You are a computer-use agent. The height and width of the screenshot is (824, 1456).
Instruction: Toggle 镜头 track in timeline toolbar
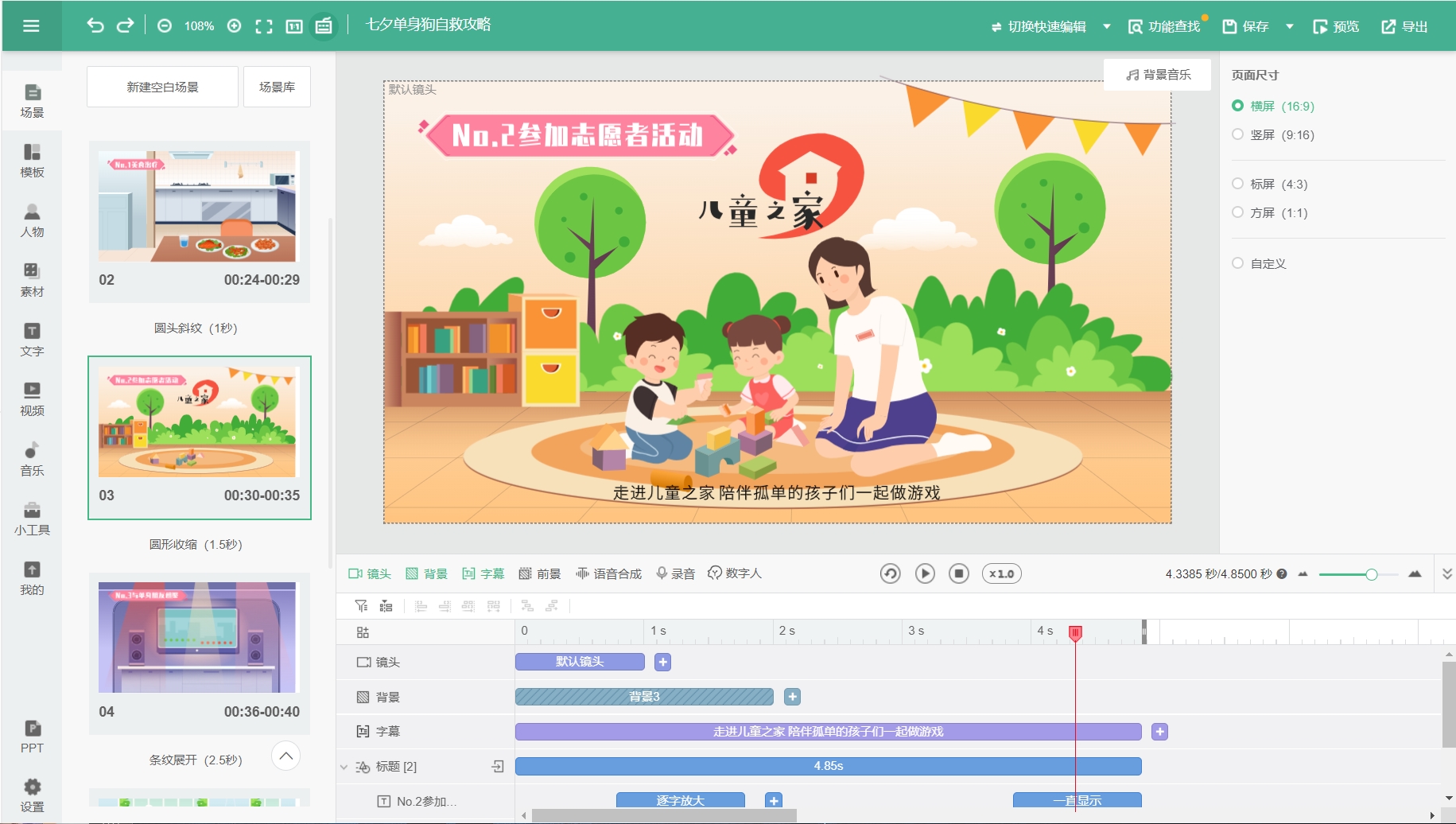tap(370, 573)
